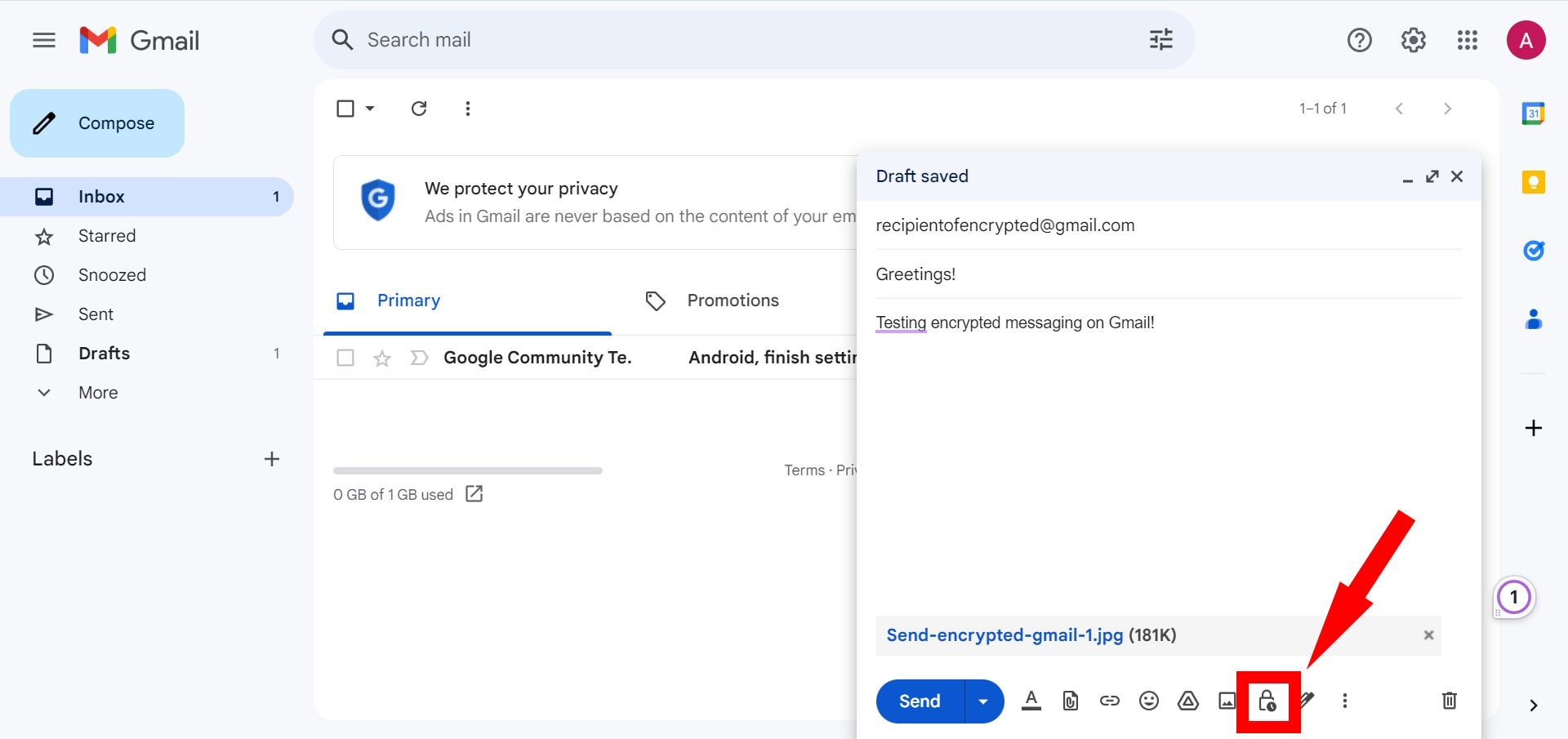1568x739 pixels.
Task: Go to newer messages arrow
Action: (1399, 109)
